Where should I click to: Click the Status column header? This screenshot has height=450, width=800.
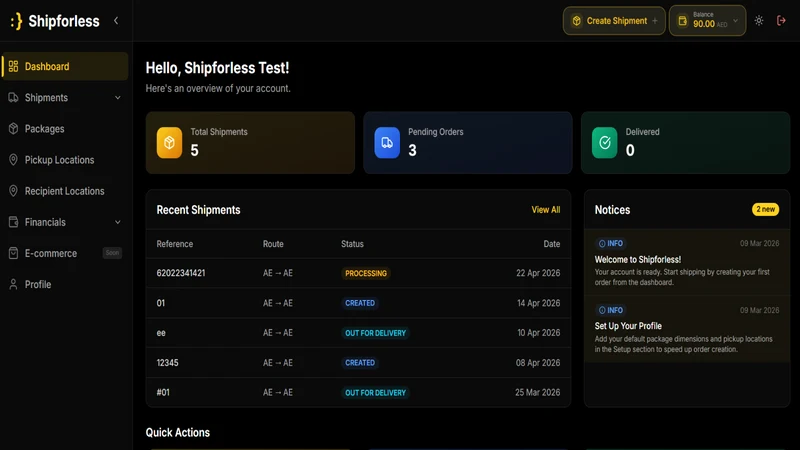(x=352, y=244)
